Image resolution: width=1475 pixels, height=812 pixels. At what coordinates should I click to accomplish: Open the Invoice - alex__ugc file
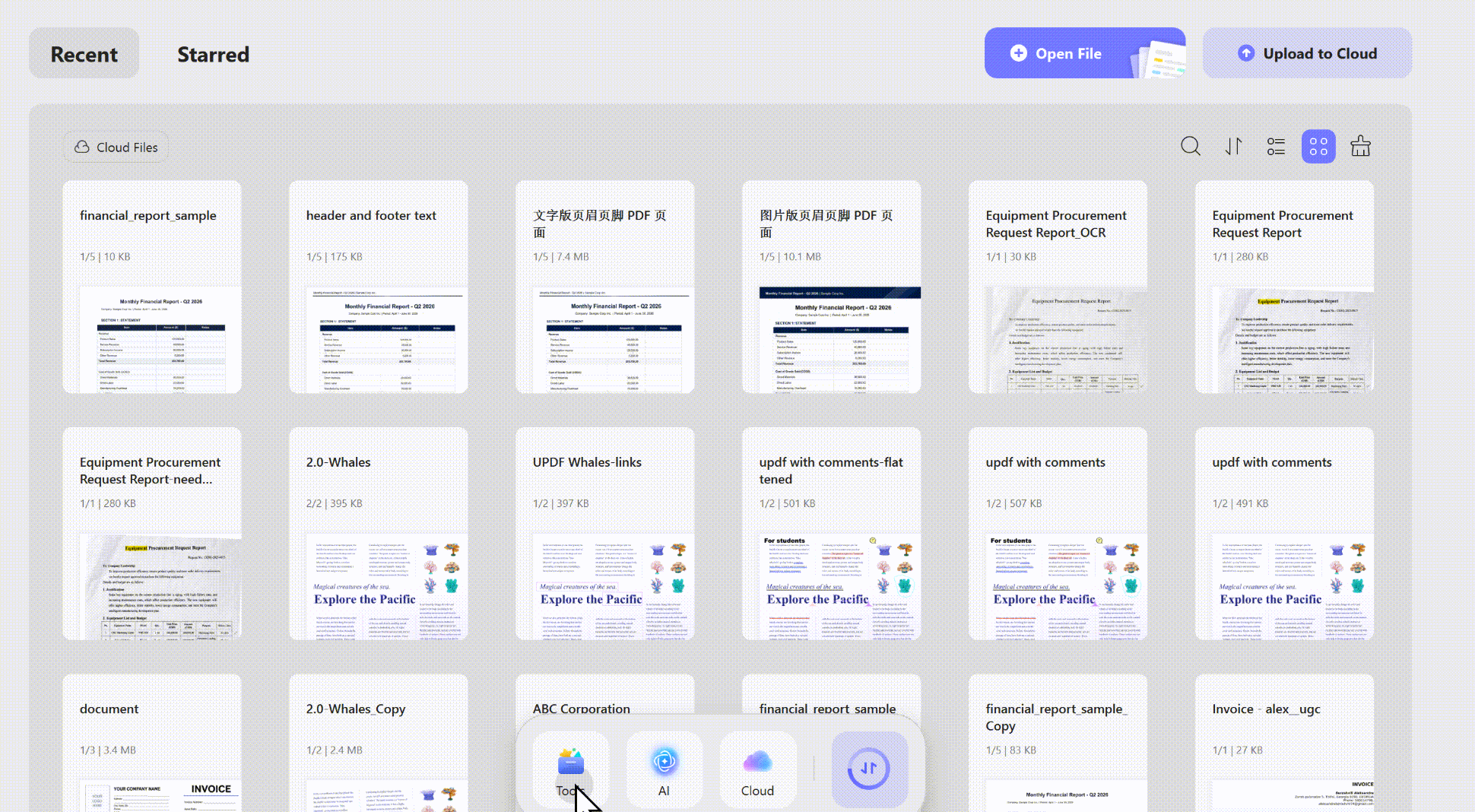click(1285, 744)
